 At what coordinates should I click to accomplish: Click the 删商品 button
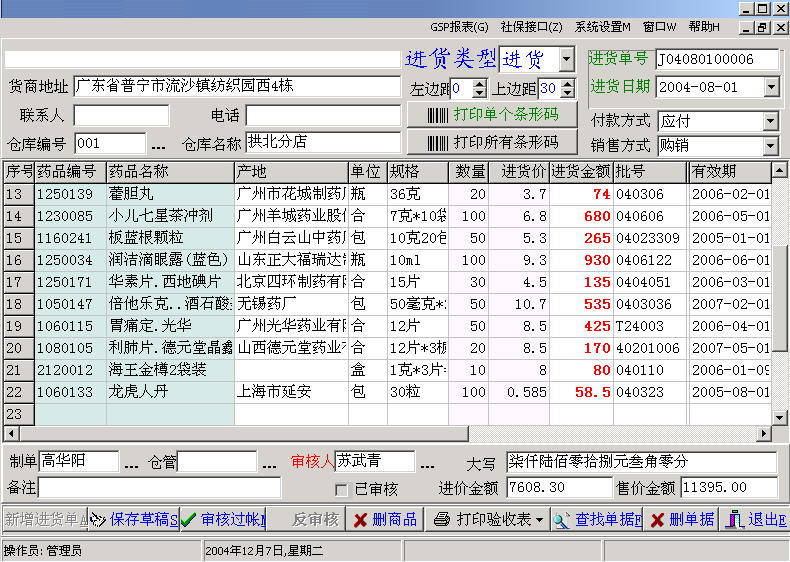[x=385, y=520]
